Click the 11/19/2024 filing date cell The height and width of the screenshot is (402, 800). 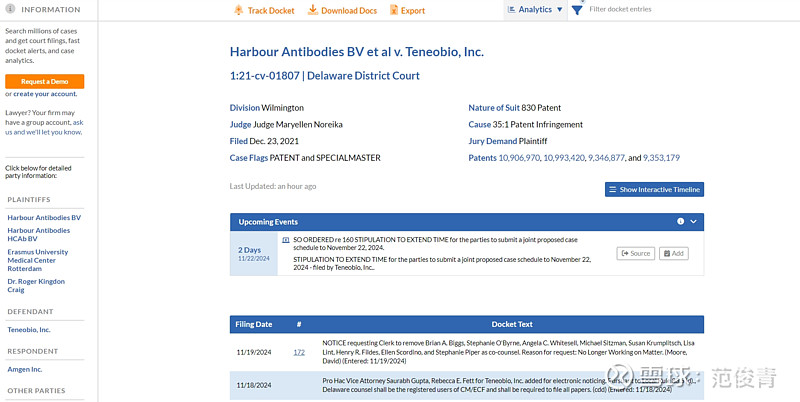click(254, 352)
